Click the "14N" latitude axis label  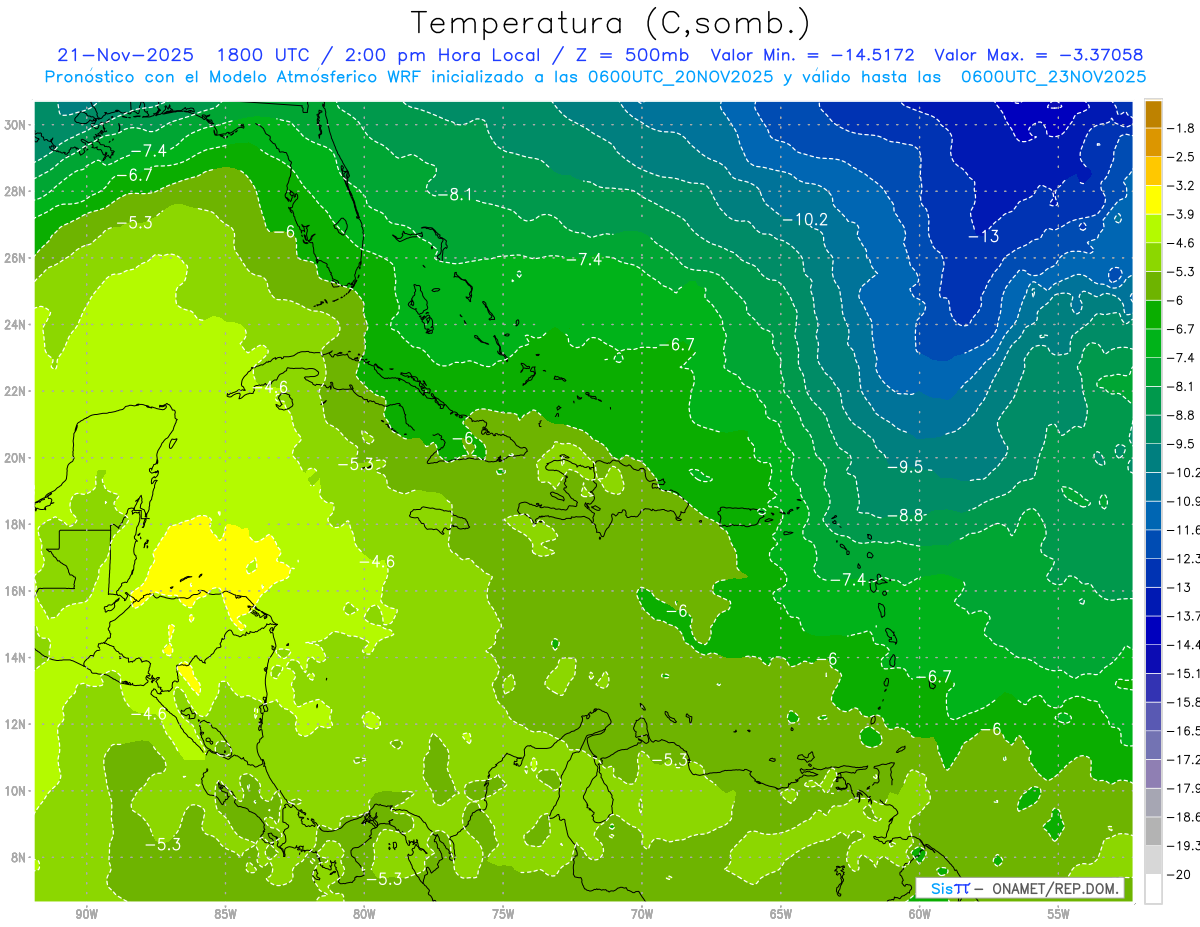click(17, 657)
